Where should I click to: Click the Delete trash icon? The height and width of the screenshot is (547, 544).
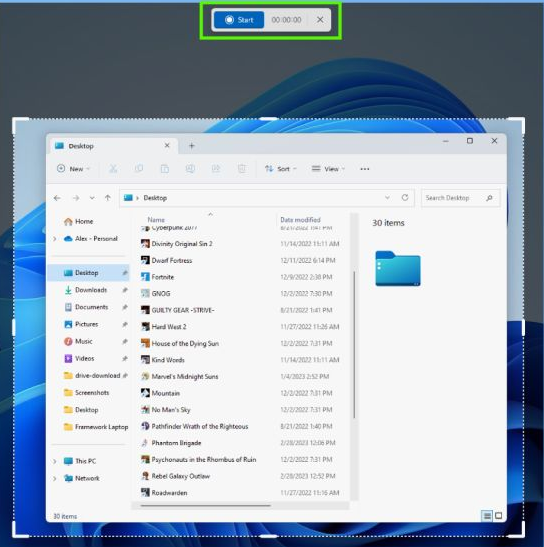coord(242,169)
